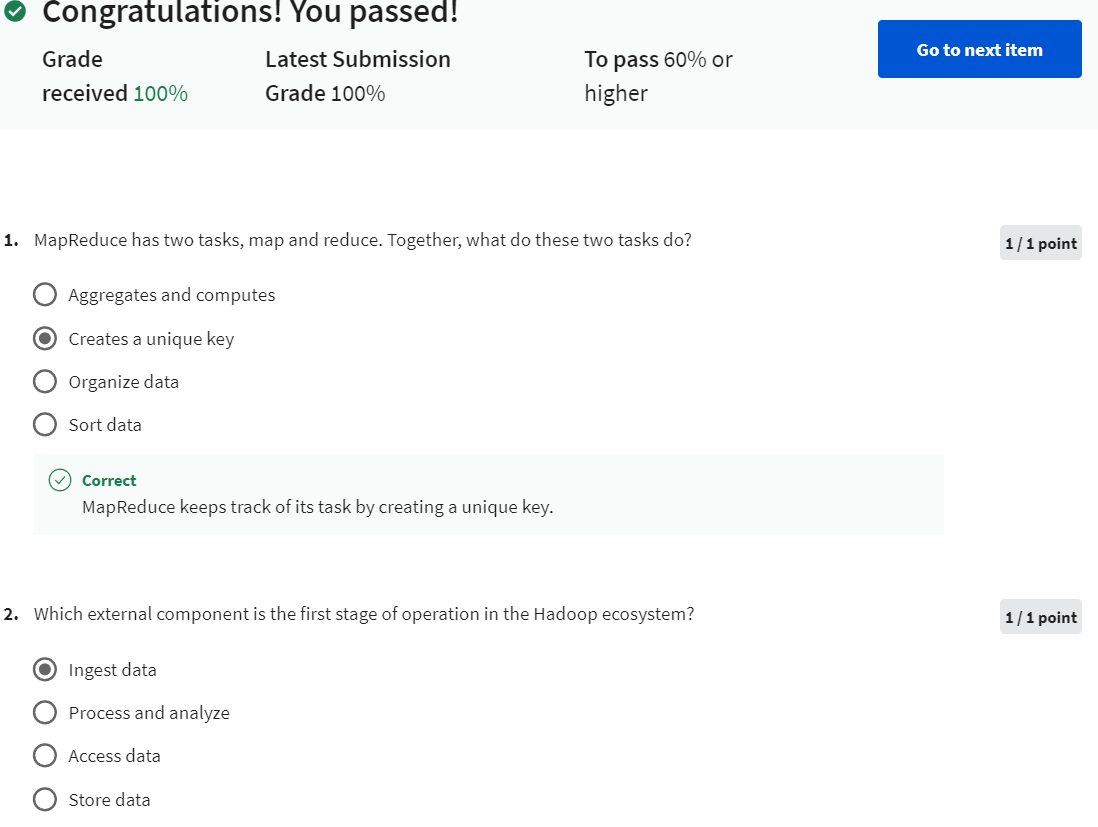Select the 'Access data' radio button
This screenshot has width=1098, height=827.
(45, 755)
